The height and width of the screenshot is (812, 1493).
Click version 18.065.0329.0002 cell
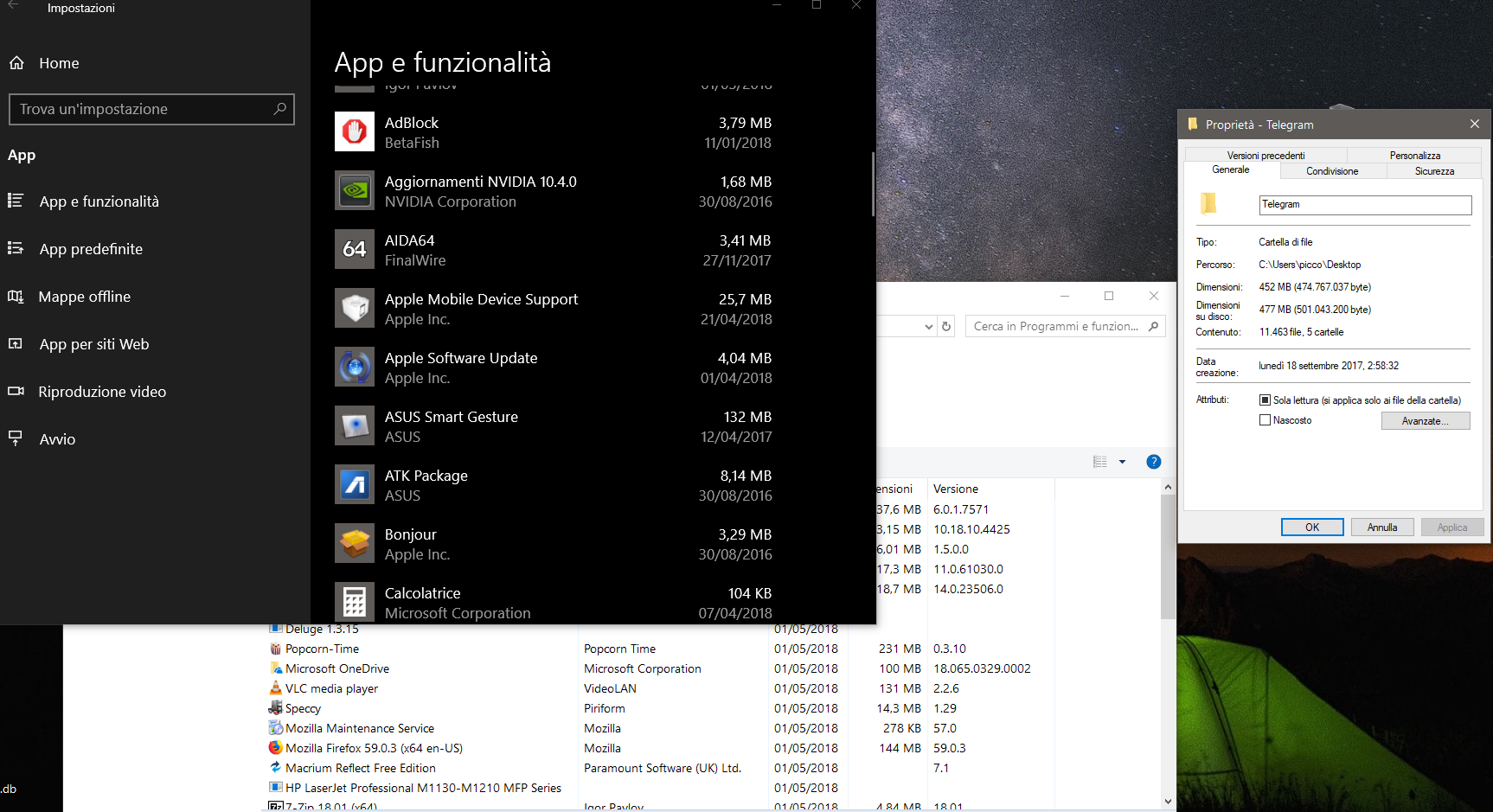click(982, 668)
